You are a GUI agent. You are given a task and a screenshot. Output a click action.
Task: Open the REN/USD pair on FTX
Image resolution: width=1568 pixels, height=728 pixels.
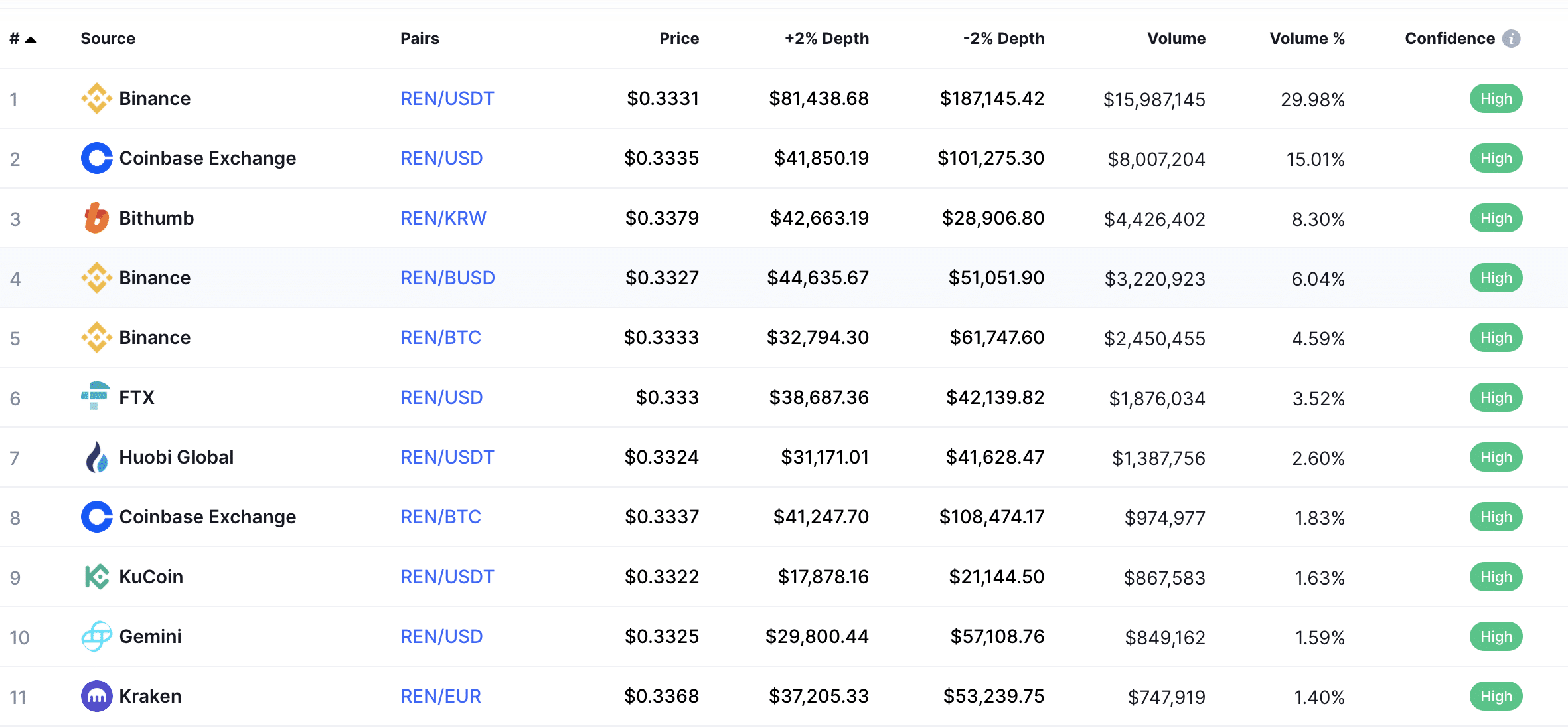pos(441,397)
